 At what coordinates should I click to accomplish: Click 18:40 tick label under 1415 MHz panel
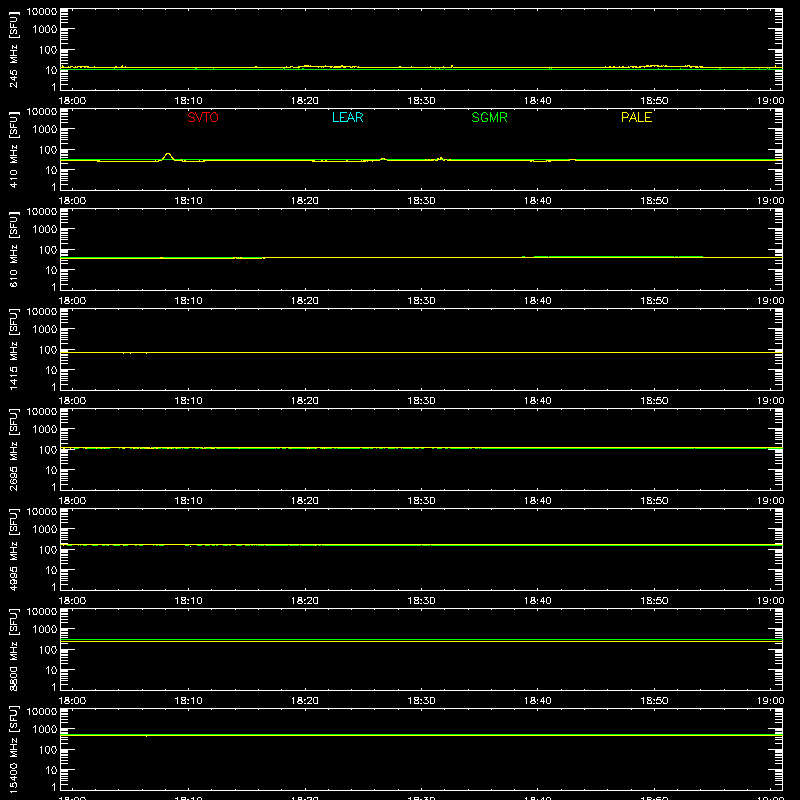pos(538,401)
